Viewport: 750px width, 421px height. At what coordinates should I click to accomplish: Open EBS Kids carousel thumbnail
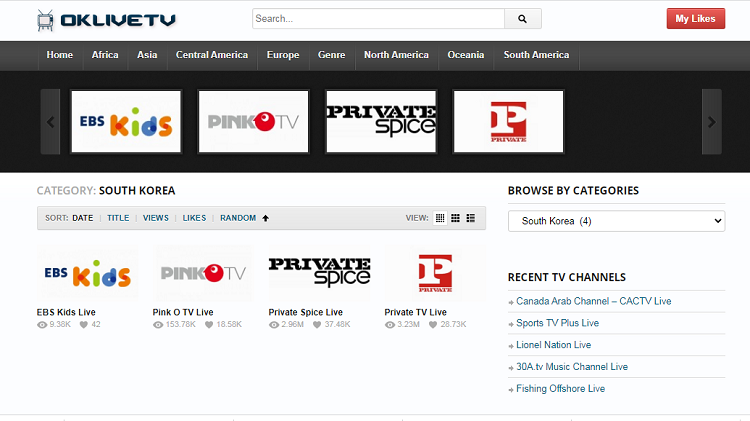[126, 122]
